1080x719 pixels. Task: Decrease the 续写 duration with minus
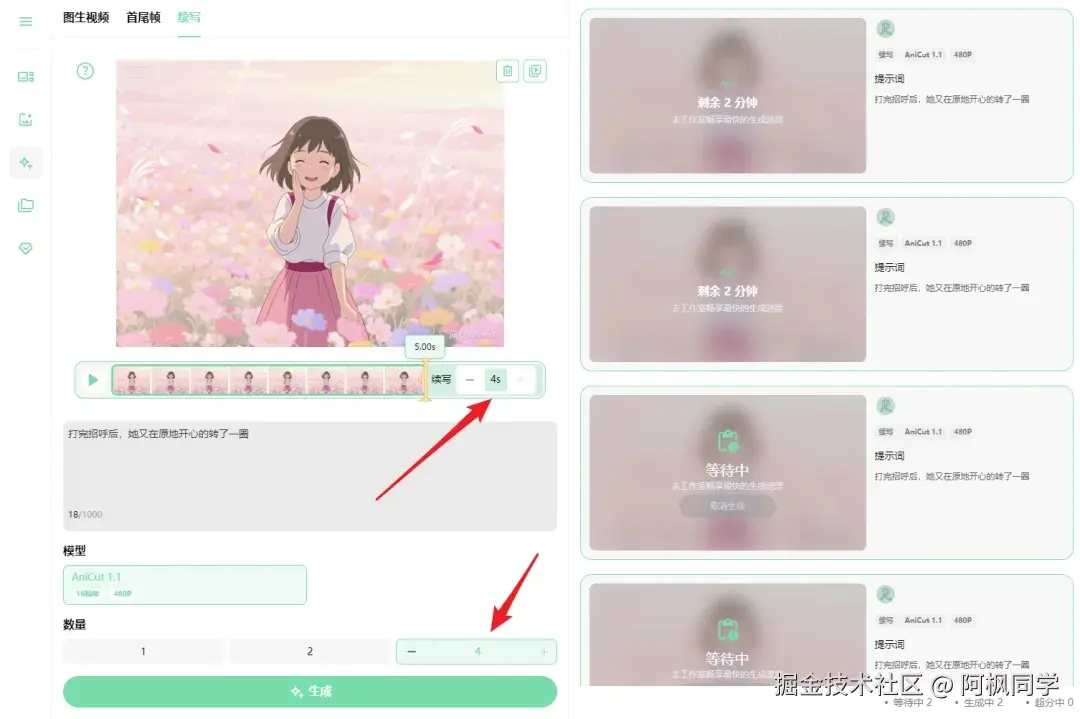pyautogui.click(x=470, y=379)
